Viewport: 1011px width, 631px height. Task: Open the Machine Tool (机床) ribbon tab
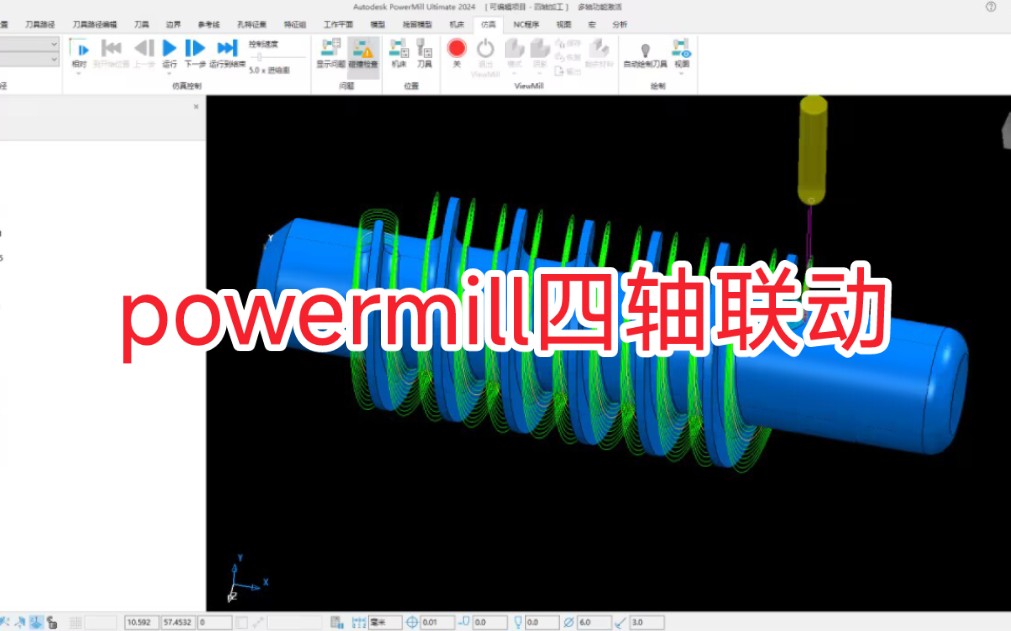click(x=456, y=24)
